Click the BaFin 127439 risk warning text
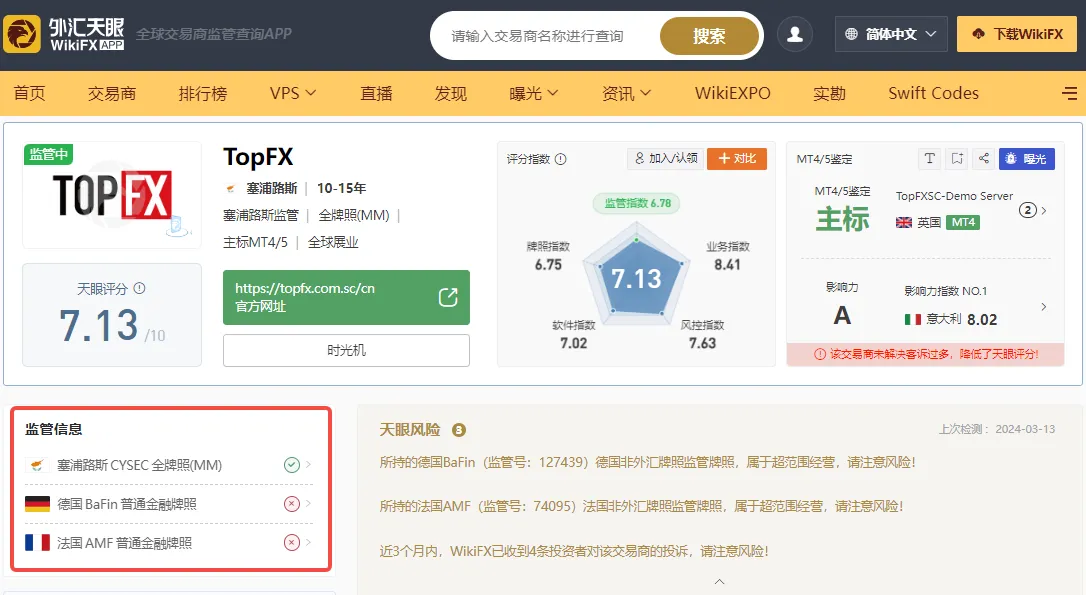 (x=648, y=462)
